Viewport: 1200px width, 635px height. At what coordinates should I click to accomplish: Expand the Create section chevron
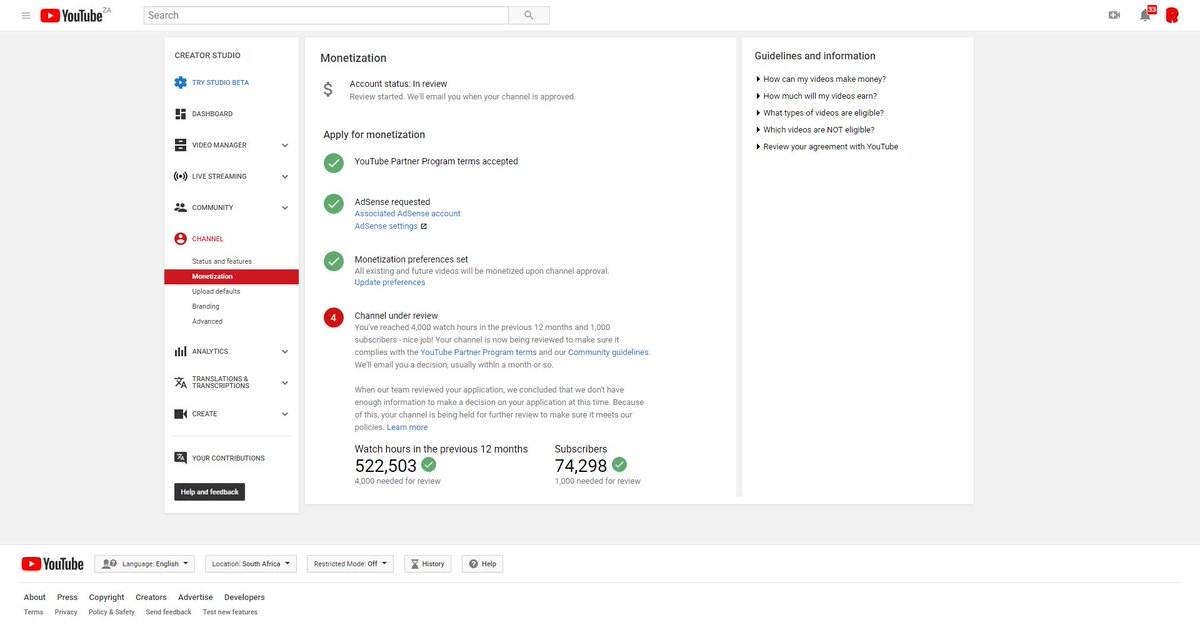(x=285, y=414)
